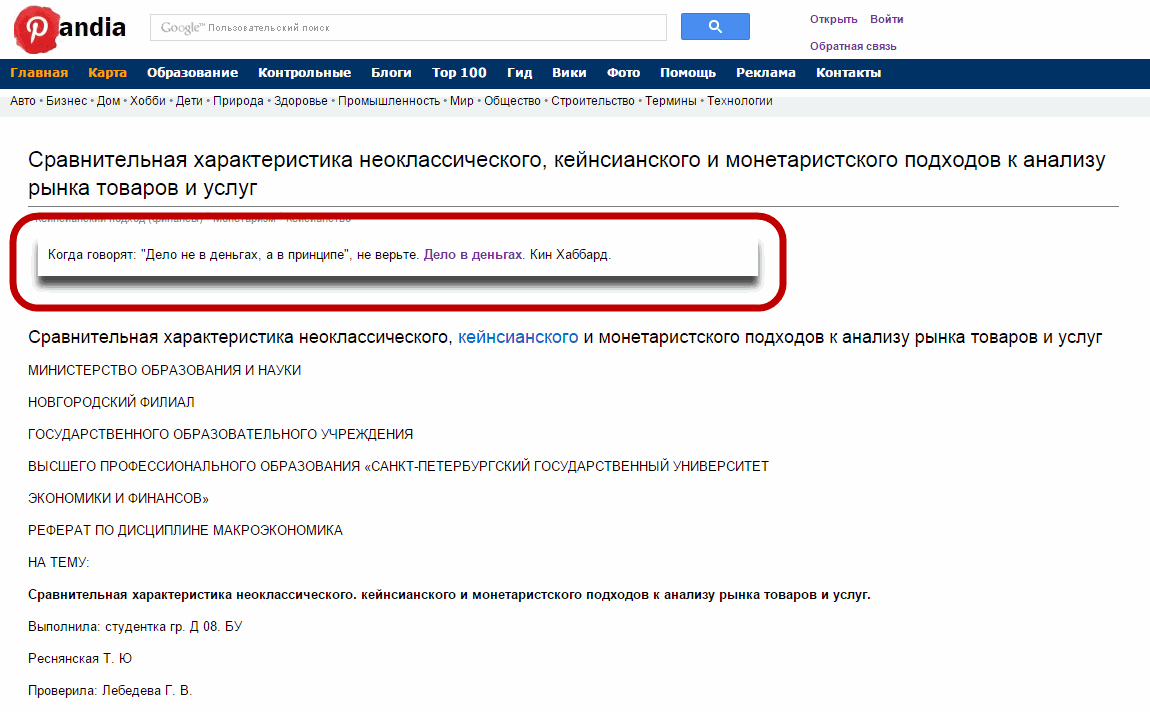This screenshot has width=1150, height=712.
Task: Select Образование in the navigation bar
Action: tap(192, 73)
